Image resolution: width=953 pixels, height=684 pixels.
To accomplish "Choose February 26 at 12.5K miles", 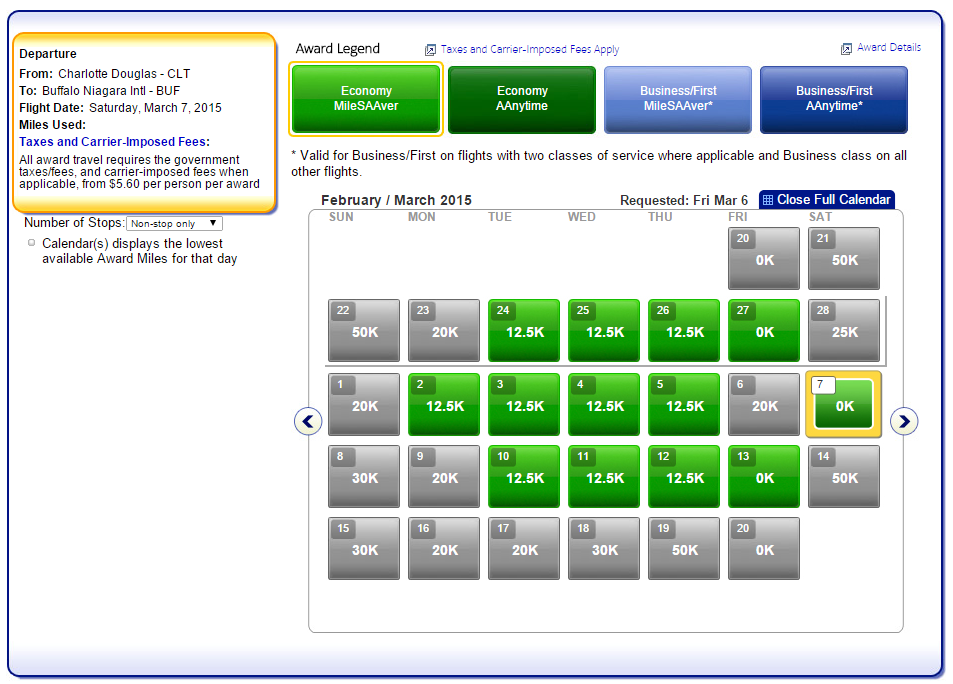I will coord(684,330).
